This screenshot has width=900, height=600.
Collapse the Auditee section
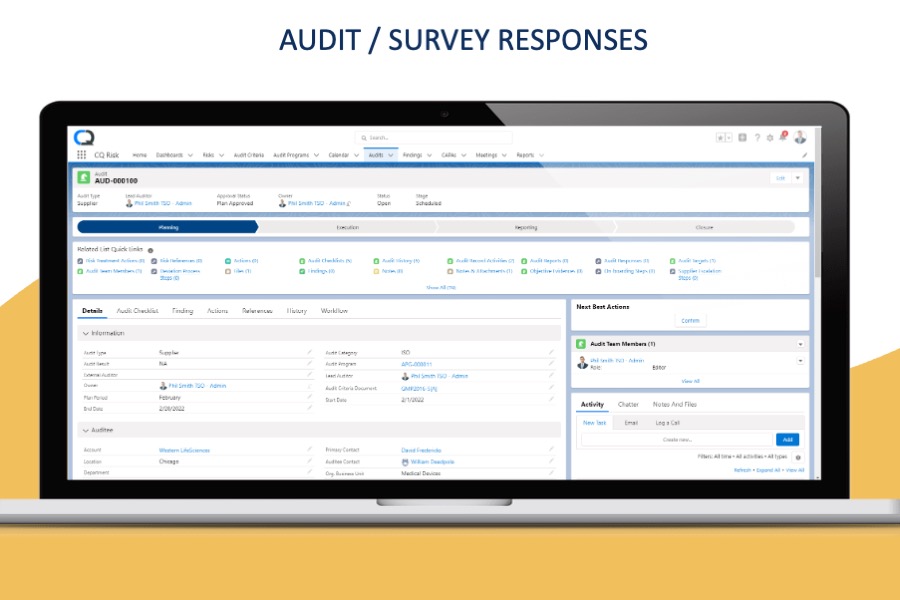(86, 429)
